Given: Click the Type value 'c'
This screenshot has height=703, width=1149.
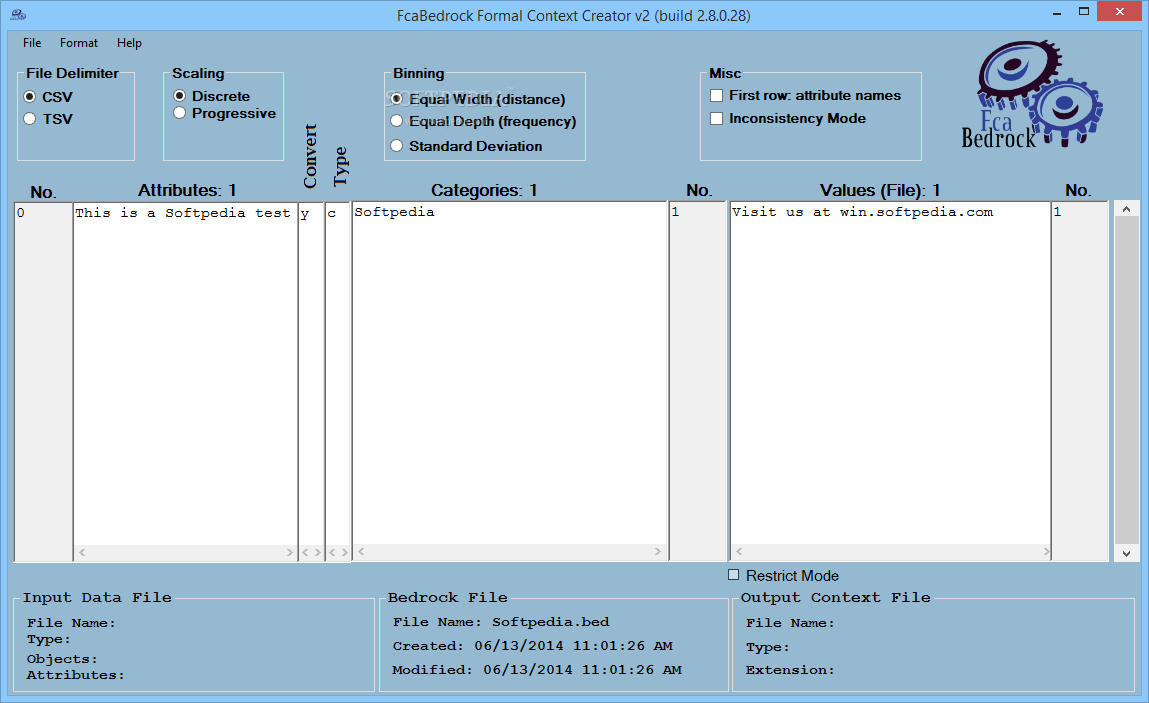Looking at the screenshot, I should point(332,213).
